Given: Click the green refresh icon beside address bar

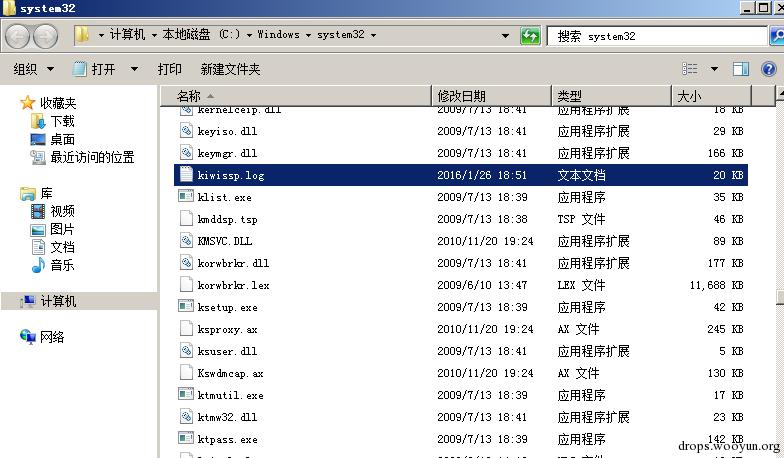Looking at the screenshot, I should click(x=530, y=36).
